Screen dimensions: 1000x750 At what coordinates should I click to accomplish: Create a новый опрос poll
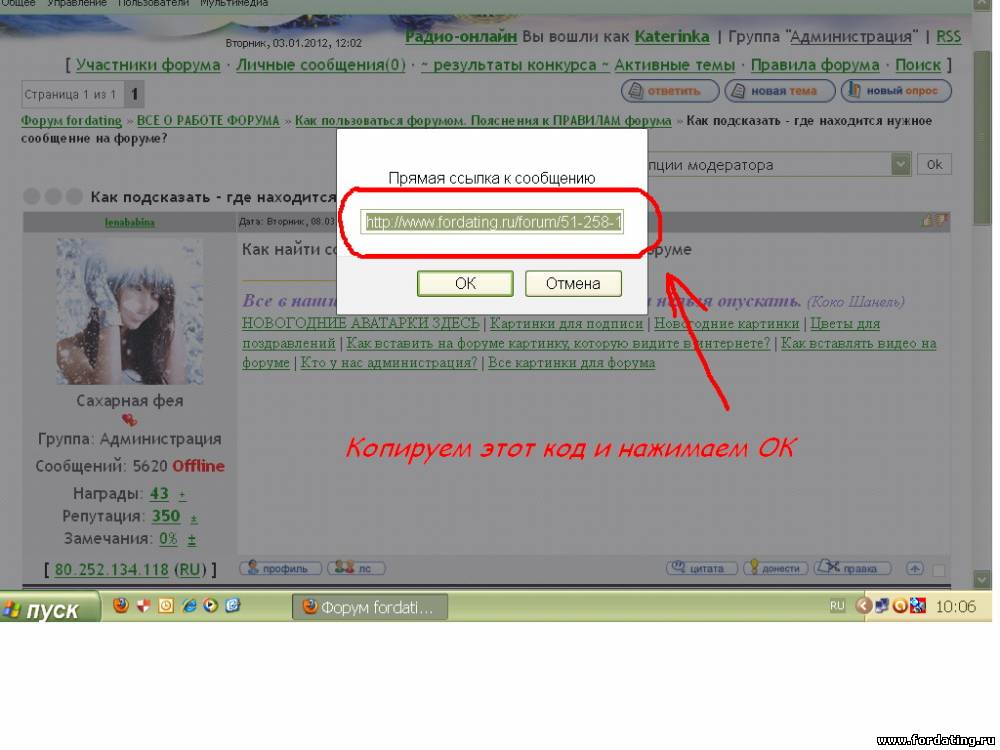(896, 91)
